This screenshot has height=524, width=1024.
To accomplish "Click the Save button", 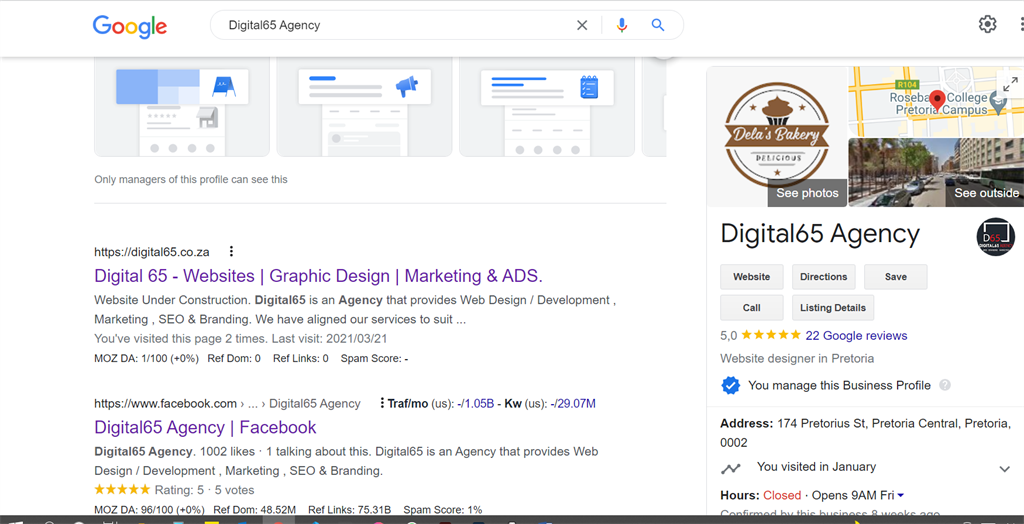I will [895, 277].
